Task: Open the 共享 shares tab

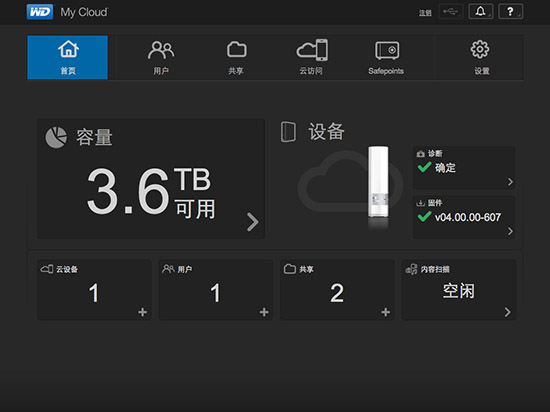Action: (x=236, y=58)
